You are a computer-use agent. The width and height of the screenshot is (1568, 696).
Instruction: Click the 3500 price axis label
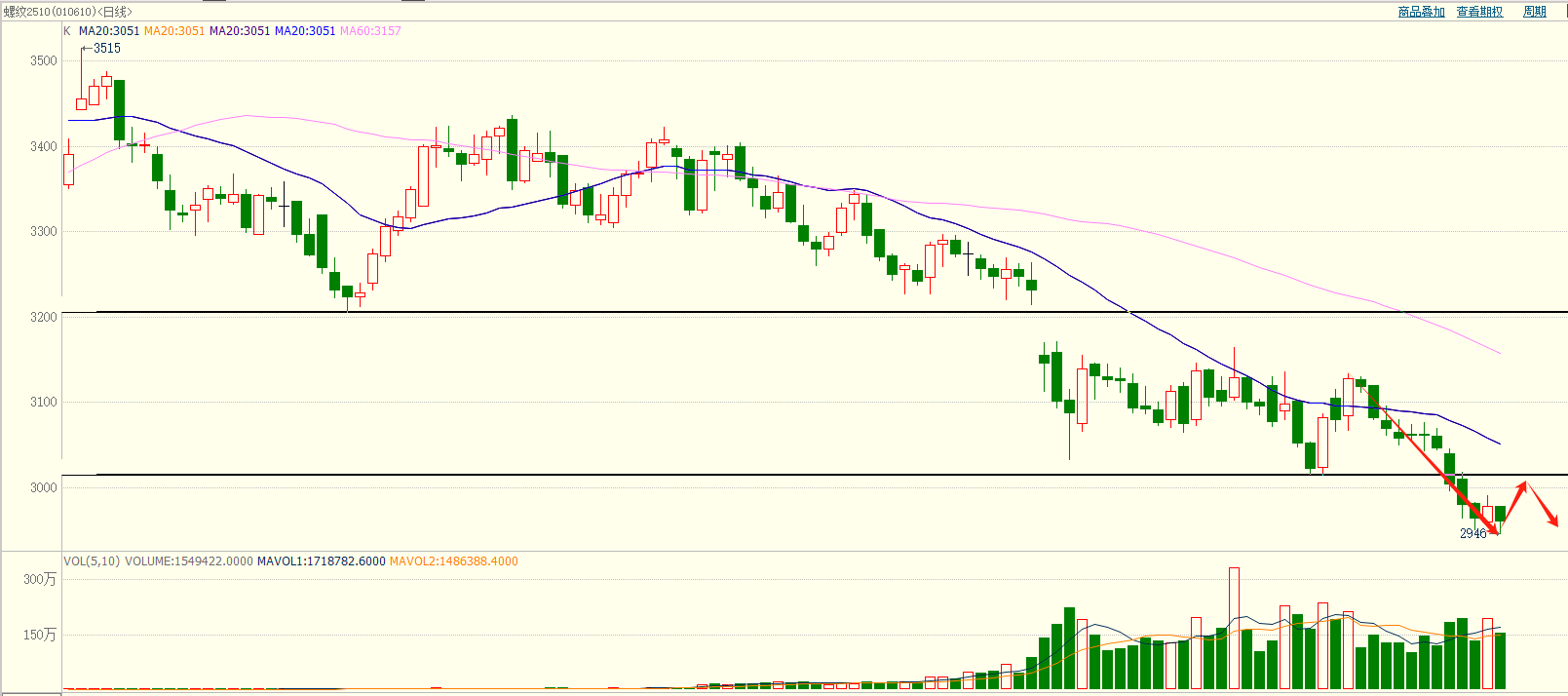pos(44,60)
